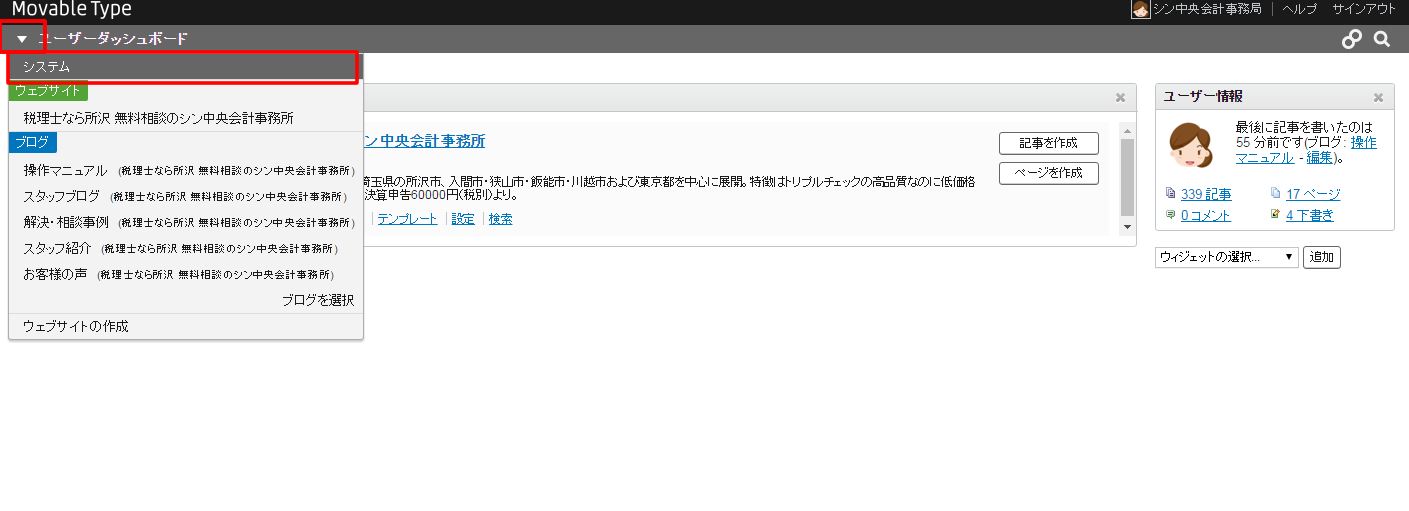
Task: Click blue ブログ section label
Action: [x=32, y=143]
